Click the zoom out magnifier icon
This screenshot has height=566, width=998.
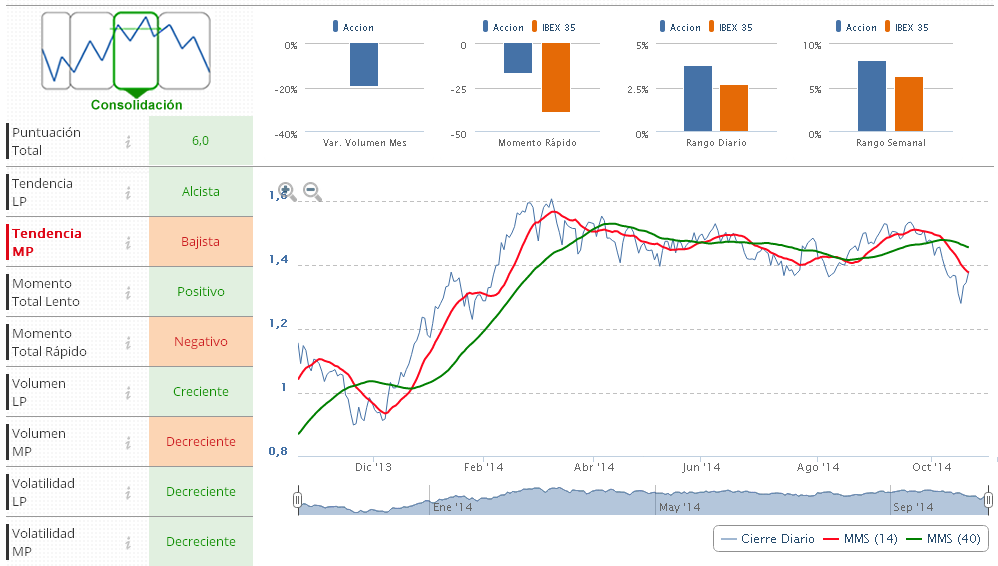coord(312,191)
